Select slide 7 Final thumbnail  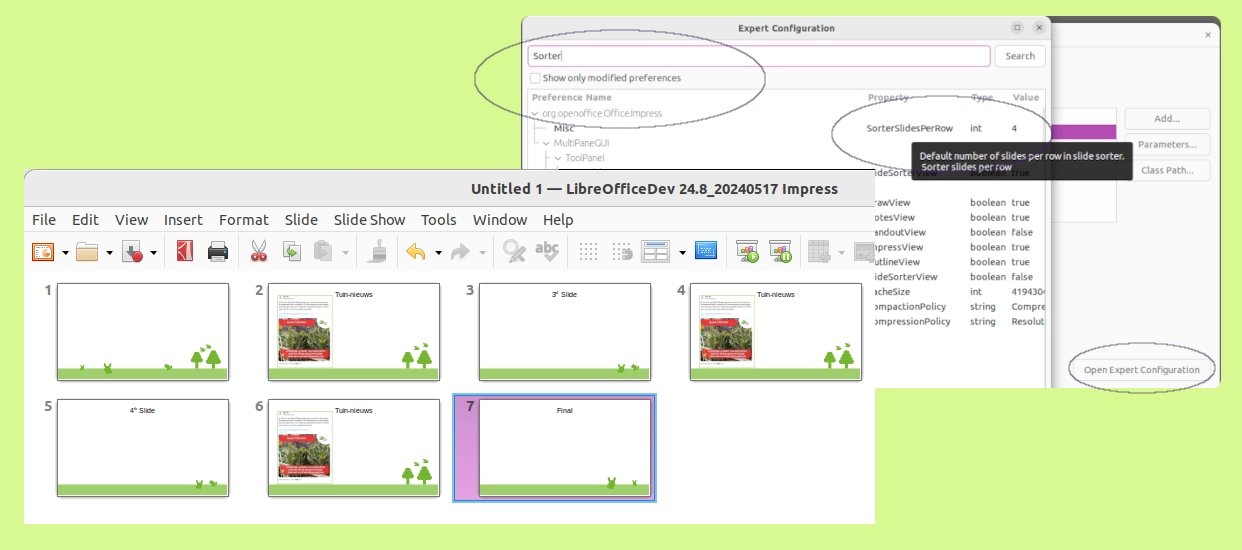tap(565, 448)
